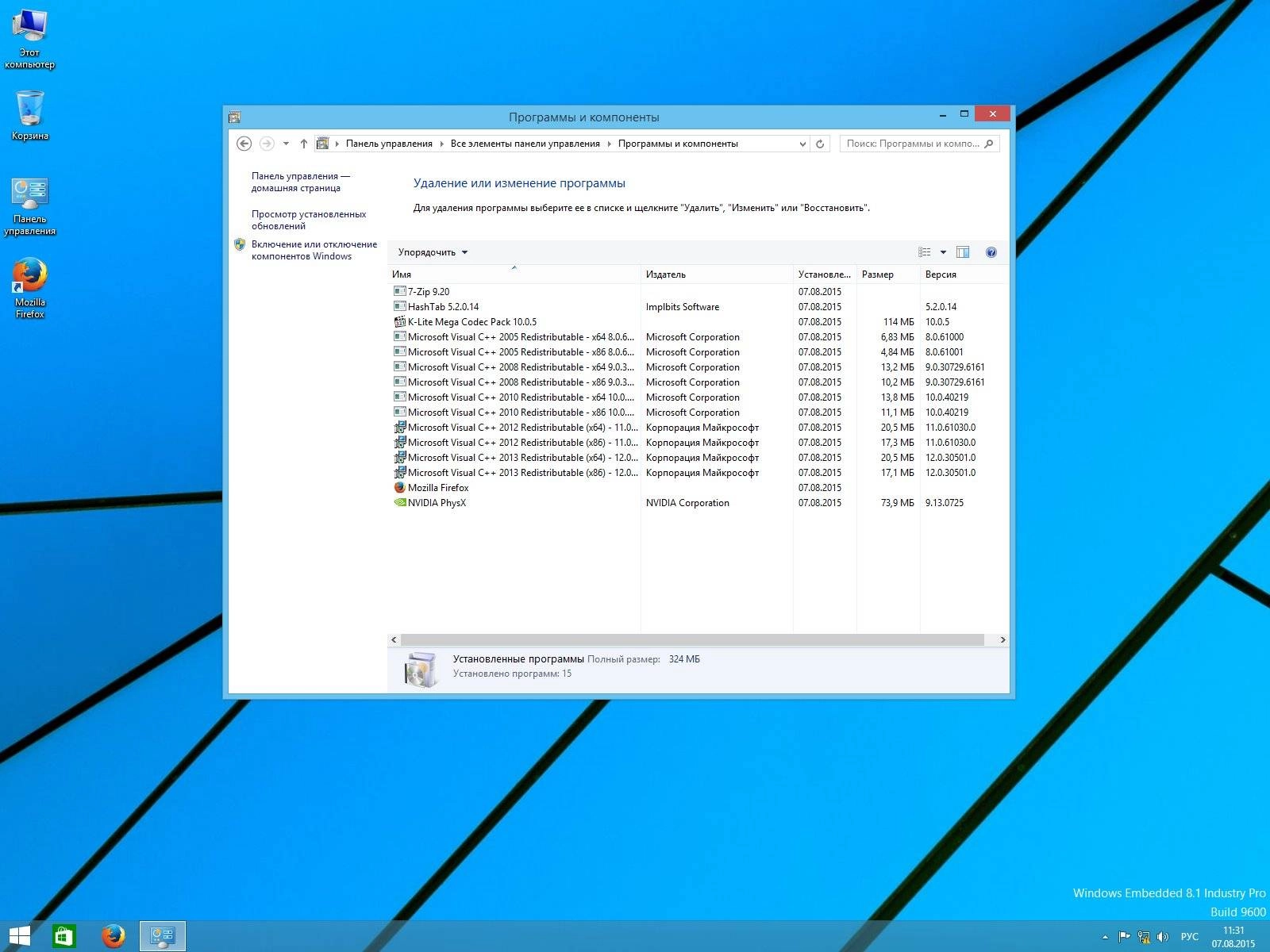Show the preview pane icon
The width and height of the screenshot is (1270, 952).
pyautogui.click(x=963, y=252)
